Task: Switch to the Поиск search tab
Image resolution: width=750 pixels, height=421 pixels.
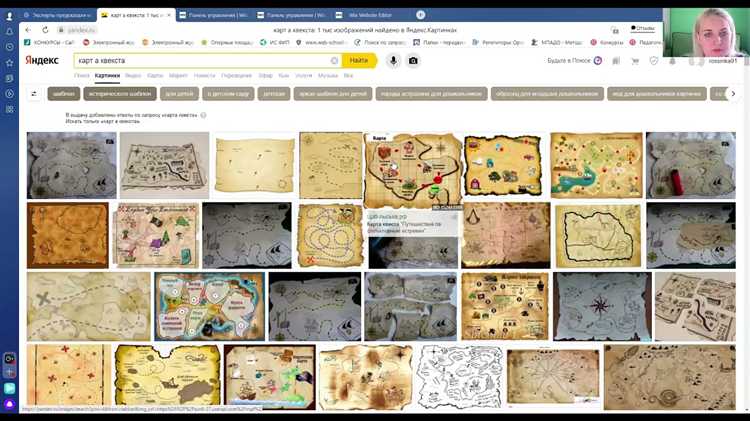Action: click(82, 76)
